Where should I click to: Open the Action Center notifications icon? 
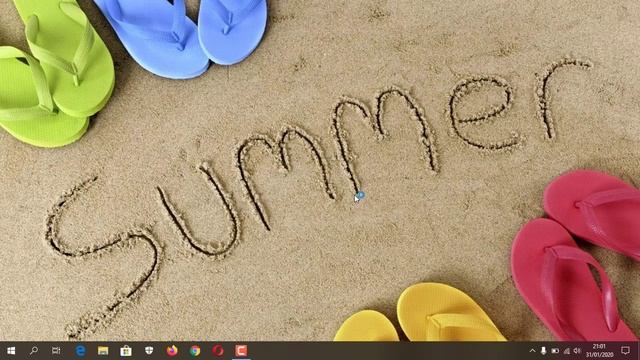(x=625, y=351)
